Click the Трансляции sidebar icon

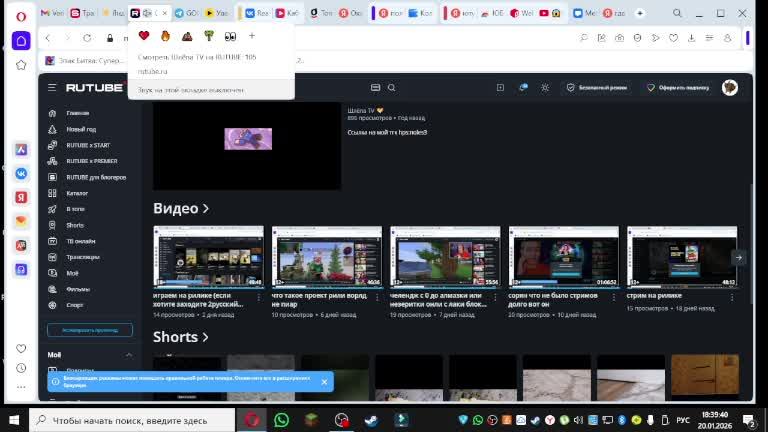click(52, 257)
